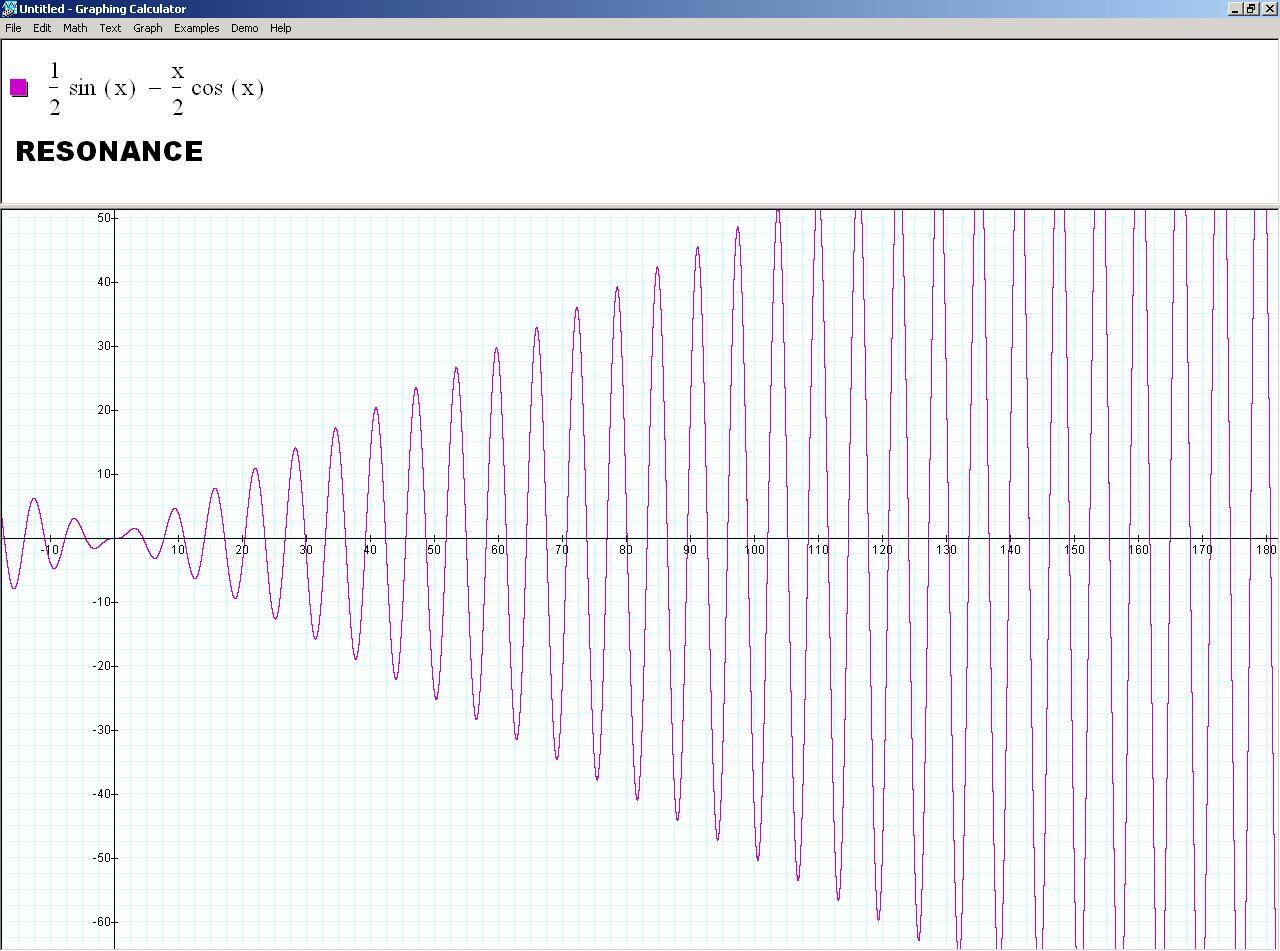This screenshot has height=951, width=1280.
Task: Click the Graphing Calculator title bar icon
Action: (x=10, y=8)
